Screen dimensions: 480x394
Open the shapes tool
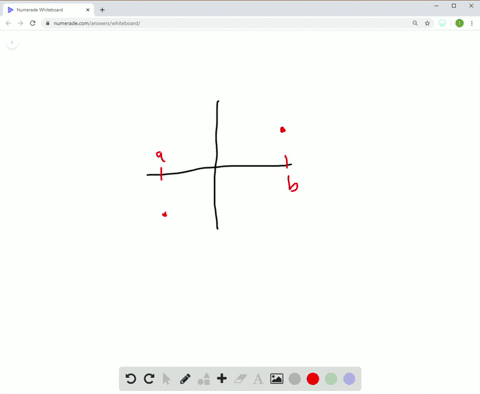(x=204, y=379)
